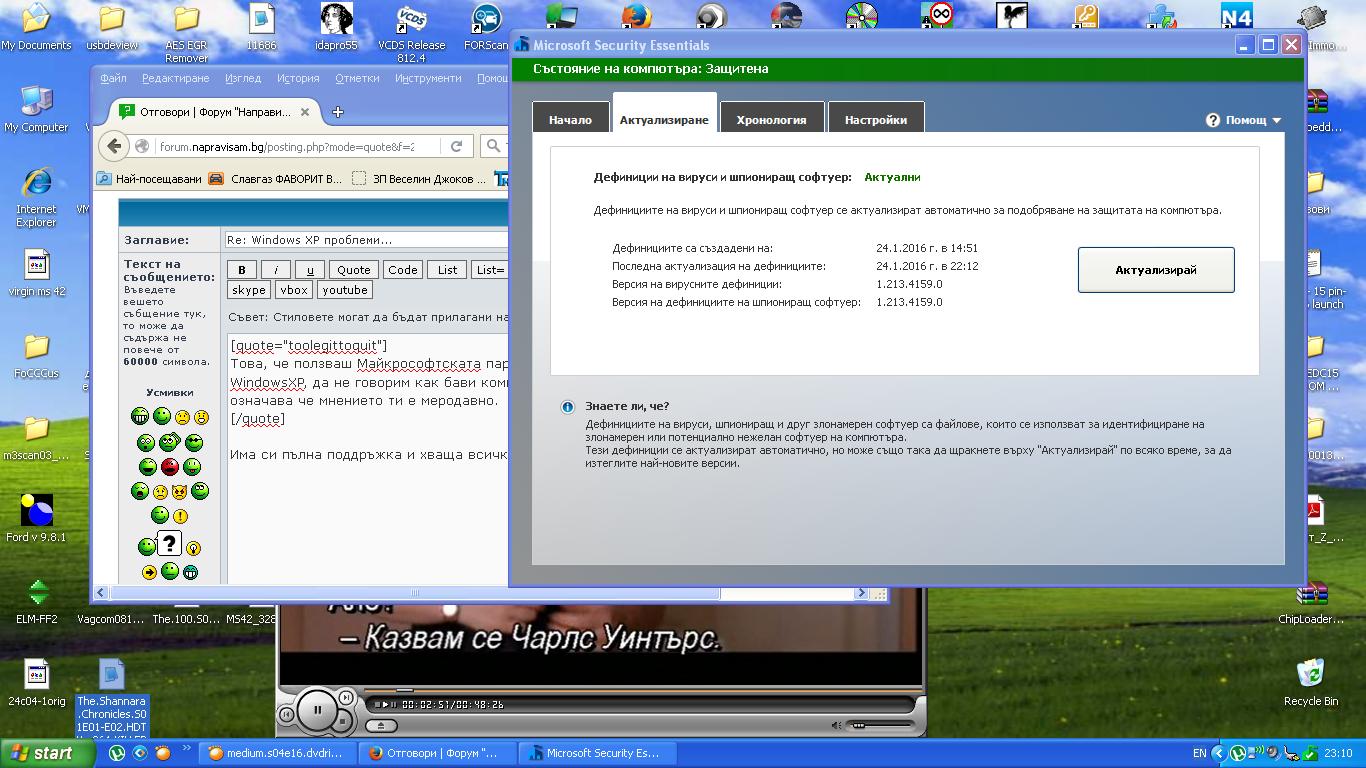Open the Настройки tab
Image resolution: width=1366 pixels, height=768 pixels.
tap(875, 120)
